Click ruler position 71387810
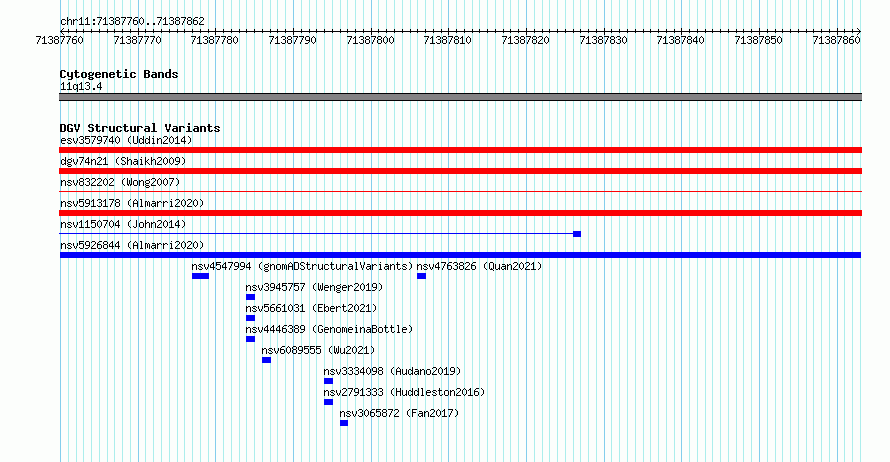Image resolution: width=890 pixels, height=462 pixels. (447, 40)
